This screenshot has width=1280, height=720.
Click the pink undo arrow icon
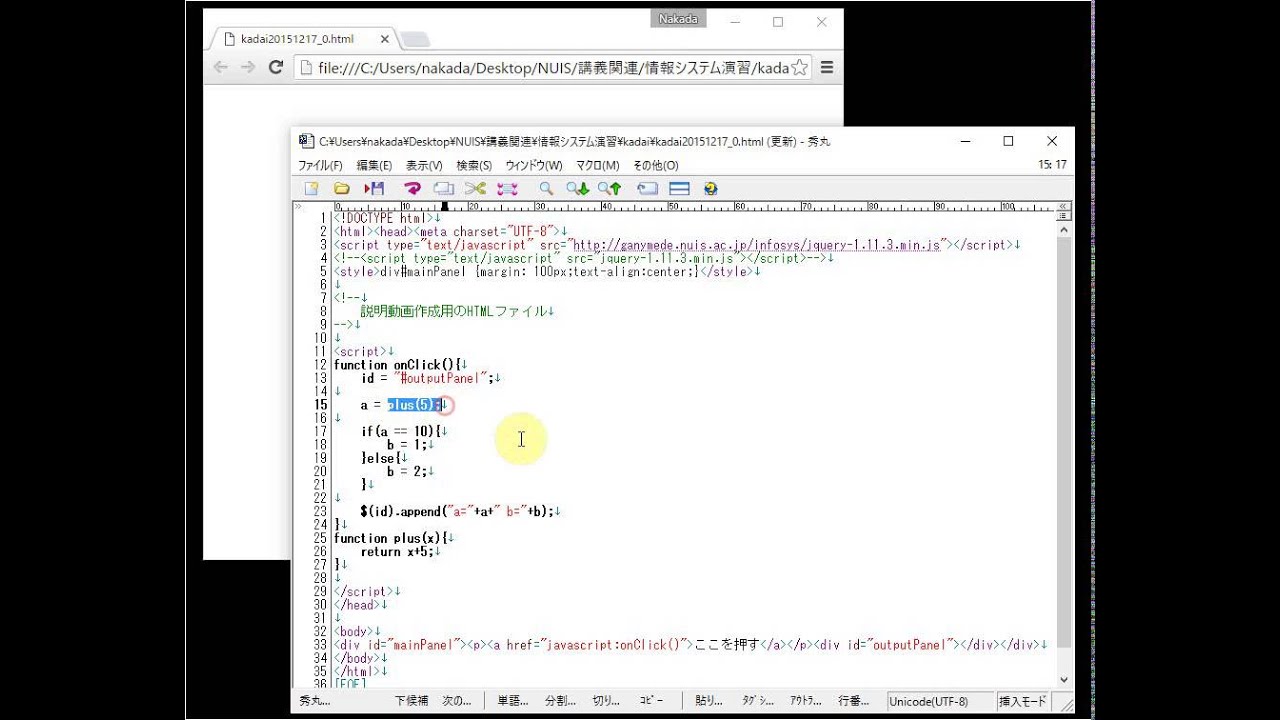pyautogui.click(x=412, y=188)
